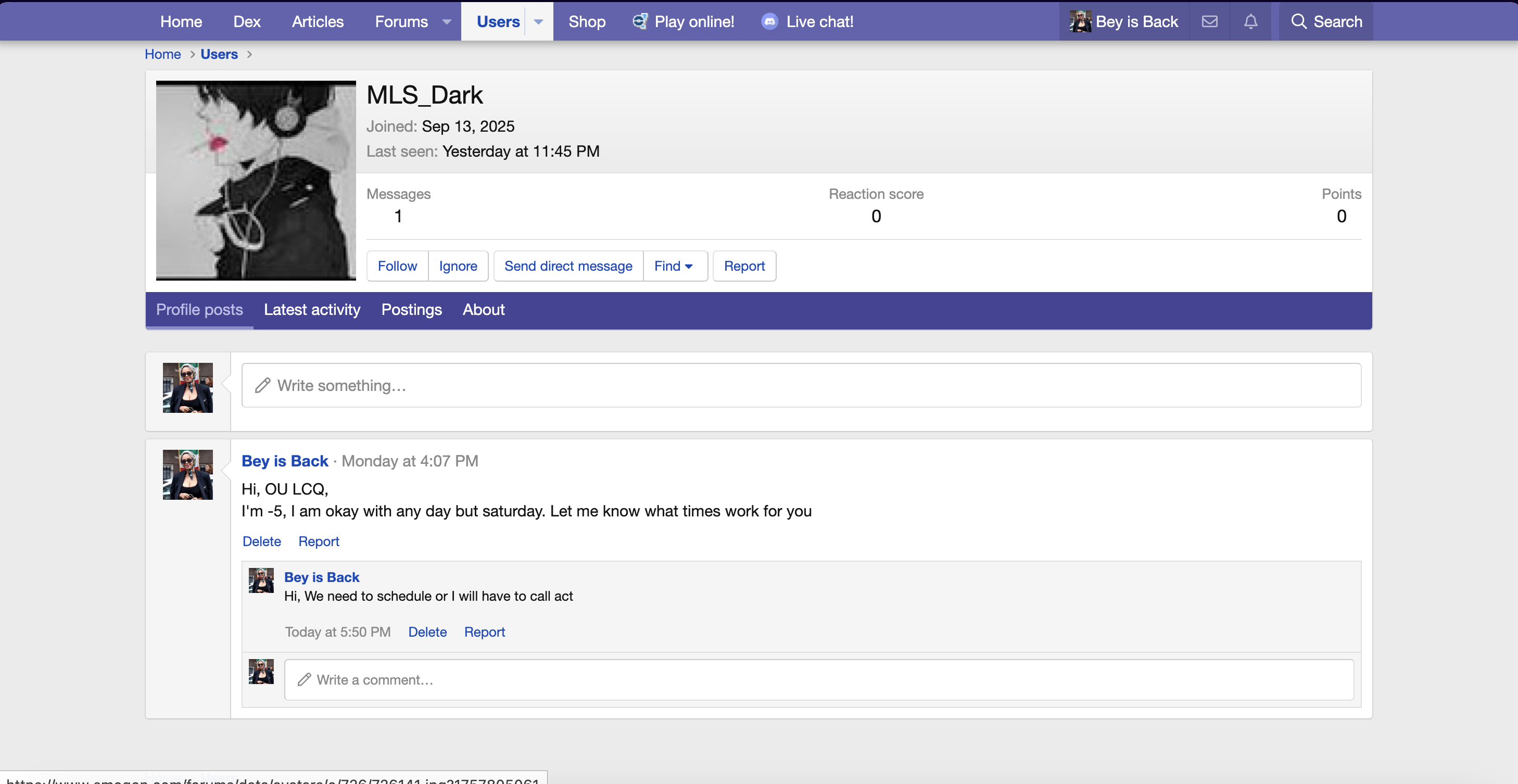Screen dimensions: 1518x784
Task: Expand the Users menu dropdown arrow
Action: [x=538, y=22]
